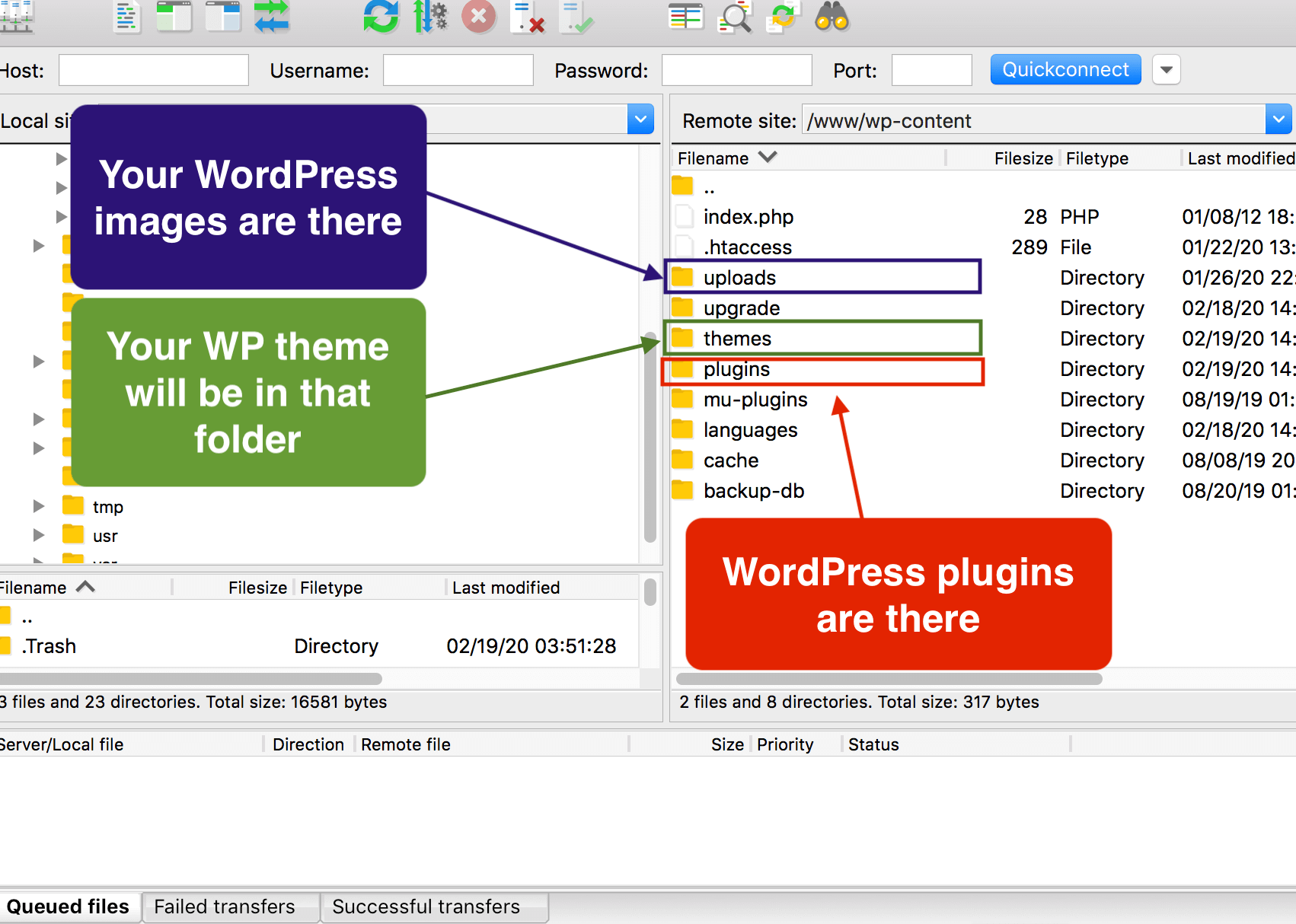The image size is (1296, 924).
Task: Open the Remote site path dropdown
Action: click(x=1278, y=119)
